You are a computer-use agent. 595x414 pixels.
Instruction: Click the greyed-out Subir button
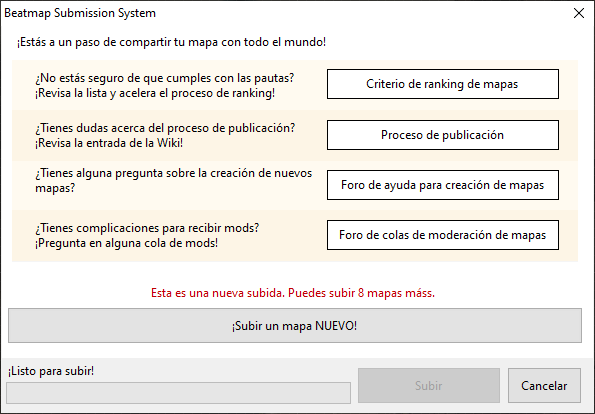pyautogui.click(x=429, y=386)
